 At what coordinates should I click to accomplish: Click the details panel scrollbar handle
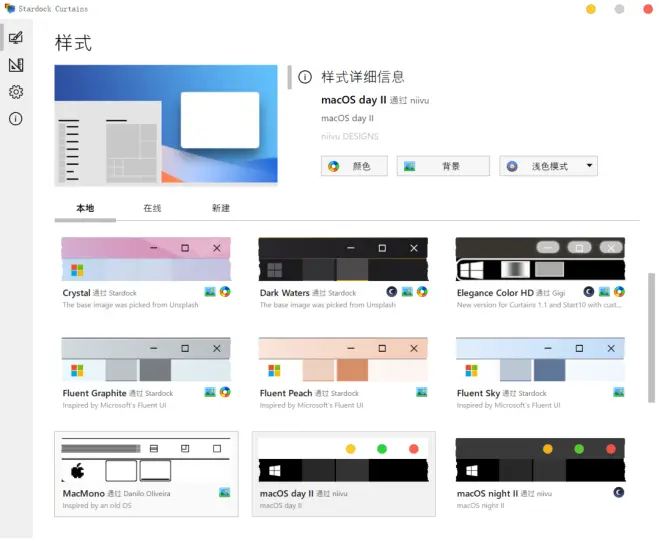click(x=289, y=77)
